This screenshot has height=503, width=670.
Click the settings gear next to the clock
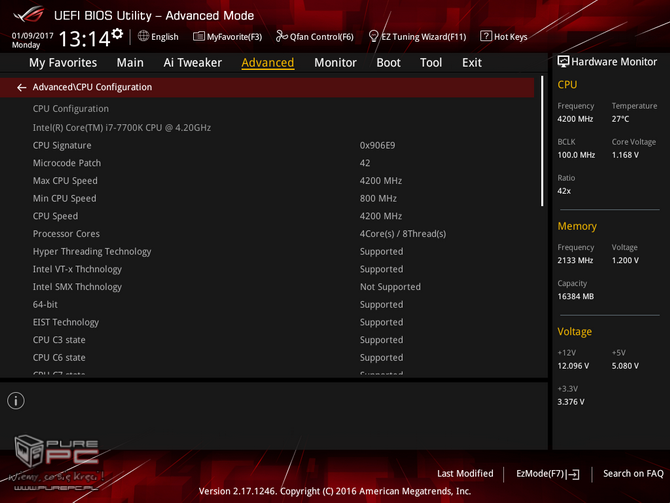(x=117, y=34)
